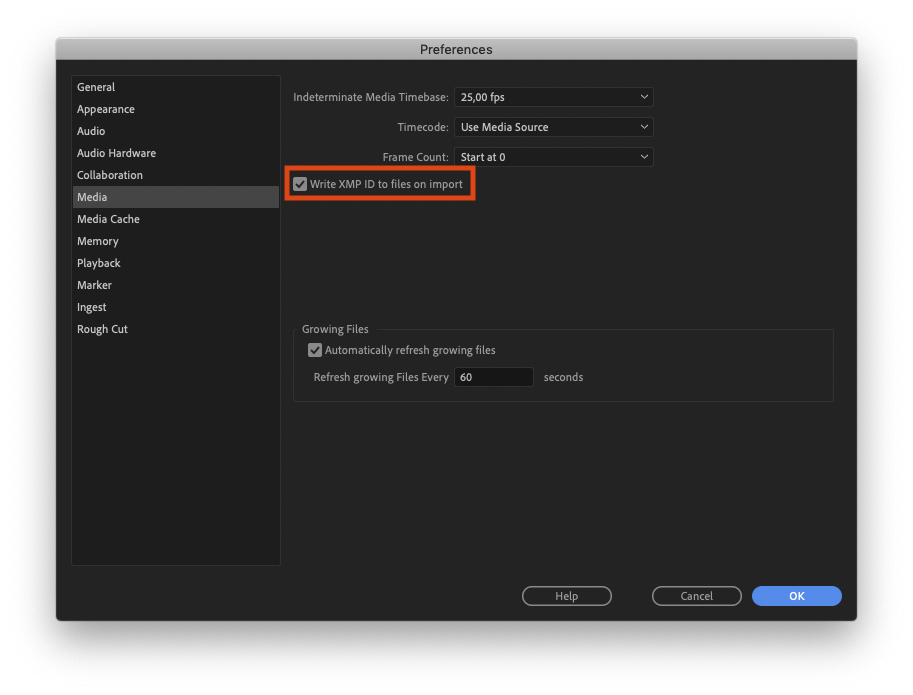Image resolution: width=913 pixels, height=695 pixels.
Task: Select Audio Hardware category
Action: point(116,153)
